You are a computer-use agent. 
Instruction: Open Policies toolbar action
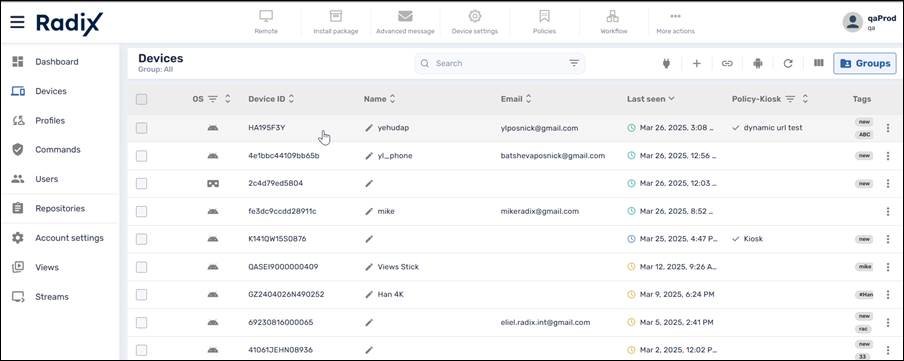pos(544,22)
